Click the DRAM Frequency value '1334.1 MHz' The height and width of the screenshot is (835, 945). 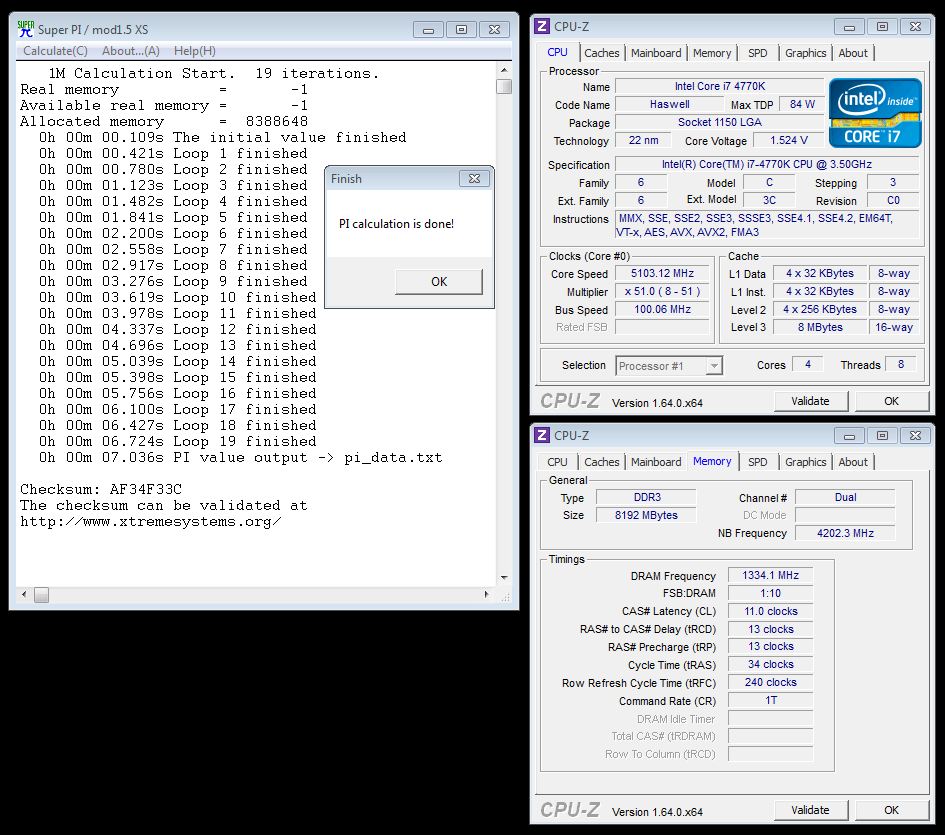(770, 575)
